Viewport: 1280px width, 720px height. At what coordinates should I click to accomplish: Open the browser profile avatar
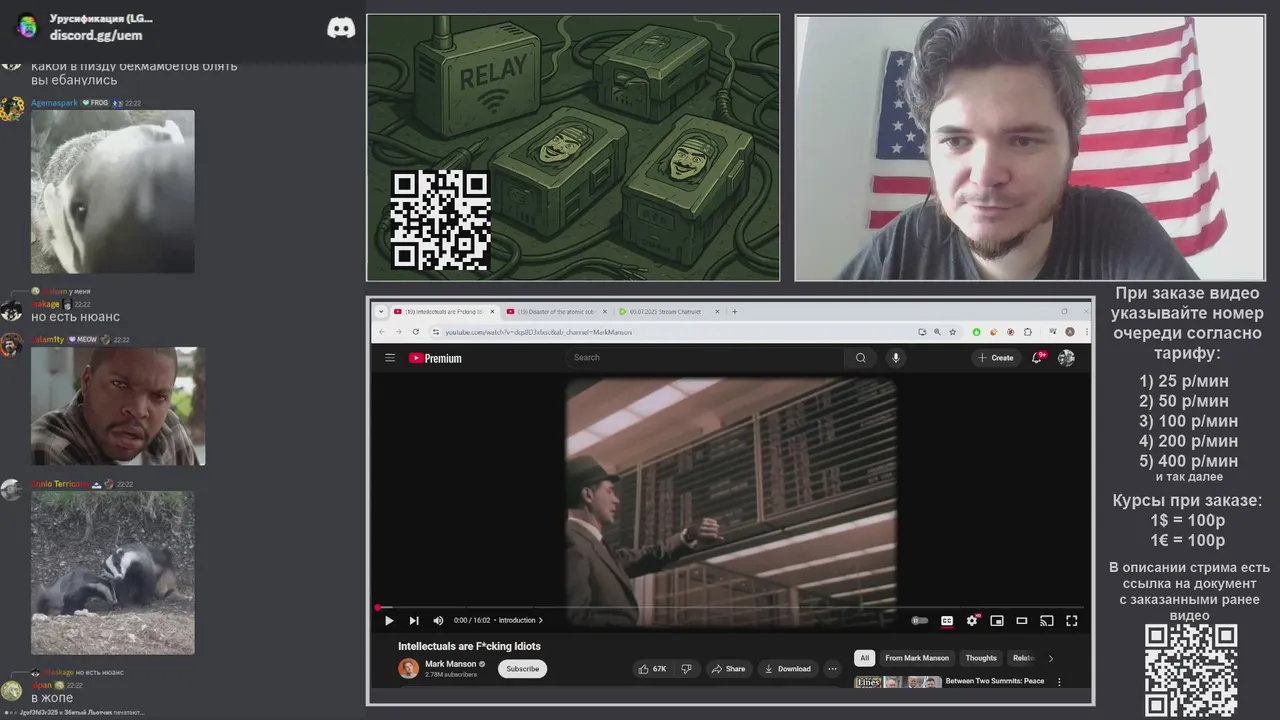[1070, 331]
